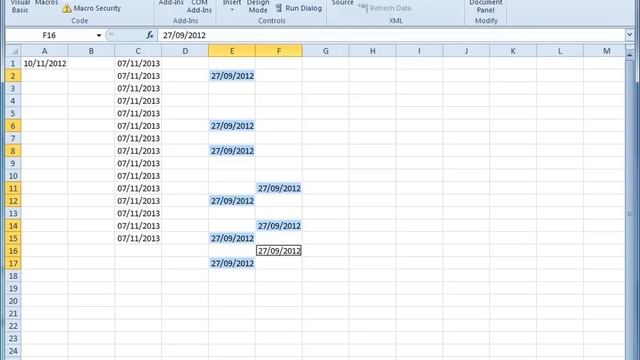Select column E header
The image size is (640, 360).
(x=232, y=51)
